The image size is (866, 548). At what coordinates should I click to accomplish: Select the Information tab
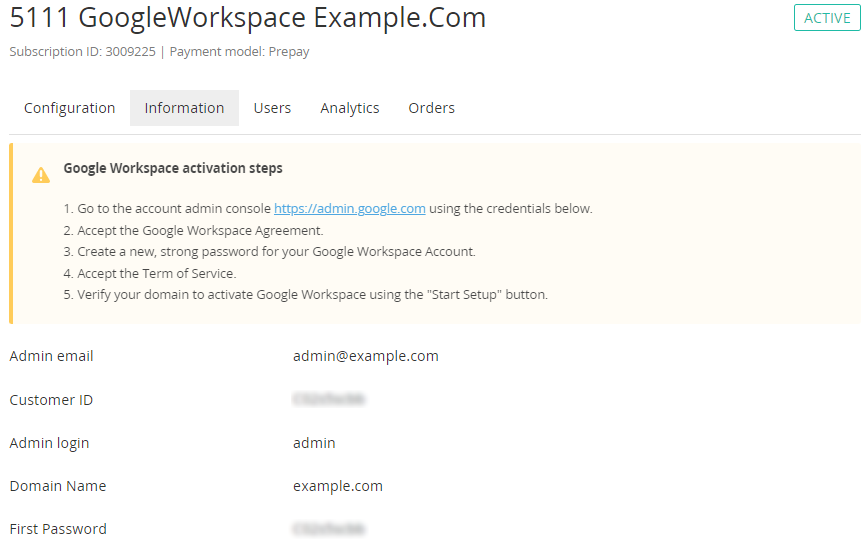[184, 108]
